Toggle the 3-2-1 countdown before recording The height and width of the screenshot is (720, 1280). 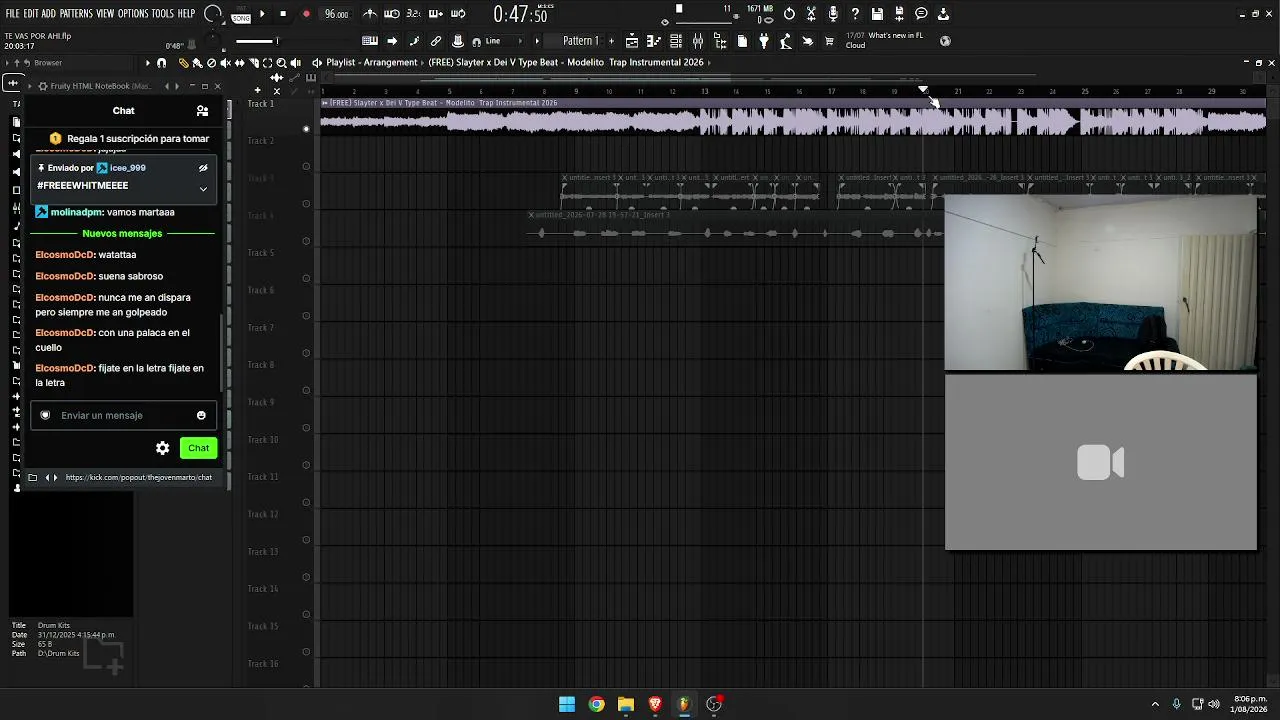pos(413,14)
